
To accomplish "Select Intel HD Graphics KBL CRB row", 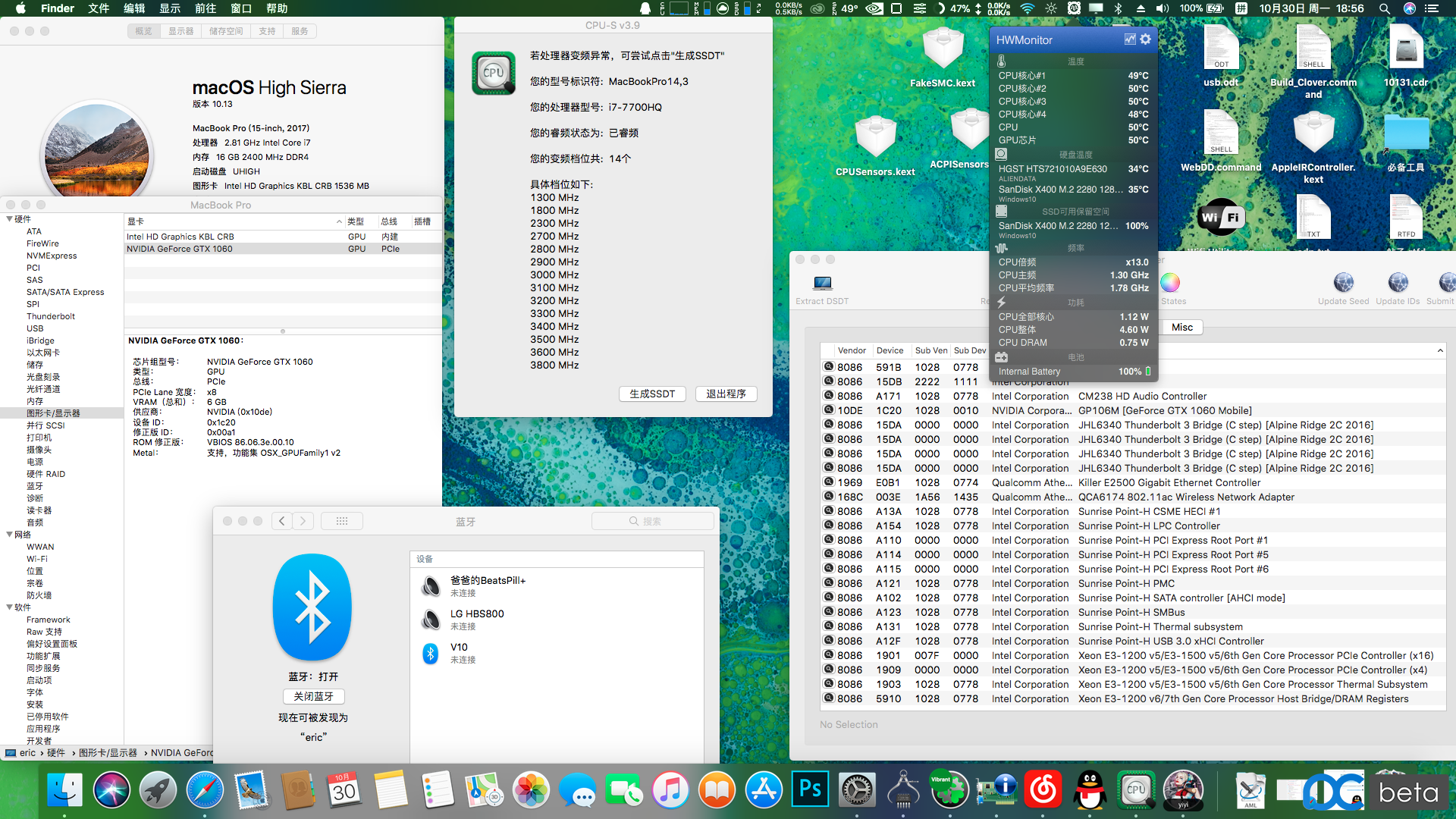I will point(283,237).
